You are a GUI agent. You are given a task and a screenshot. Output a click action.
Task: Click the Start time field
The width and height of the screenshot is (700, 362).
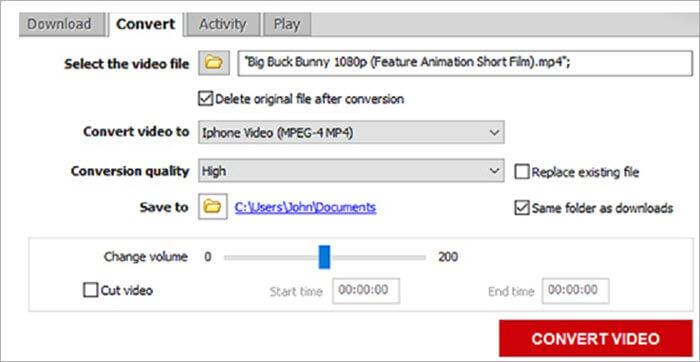[x=366, y=291]
